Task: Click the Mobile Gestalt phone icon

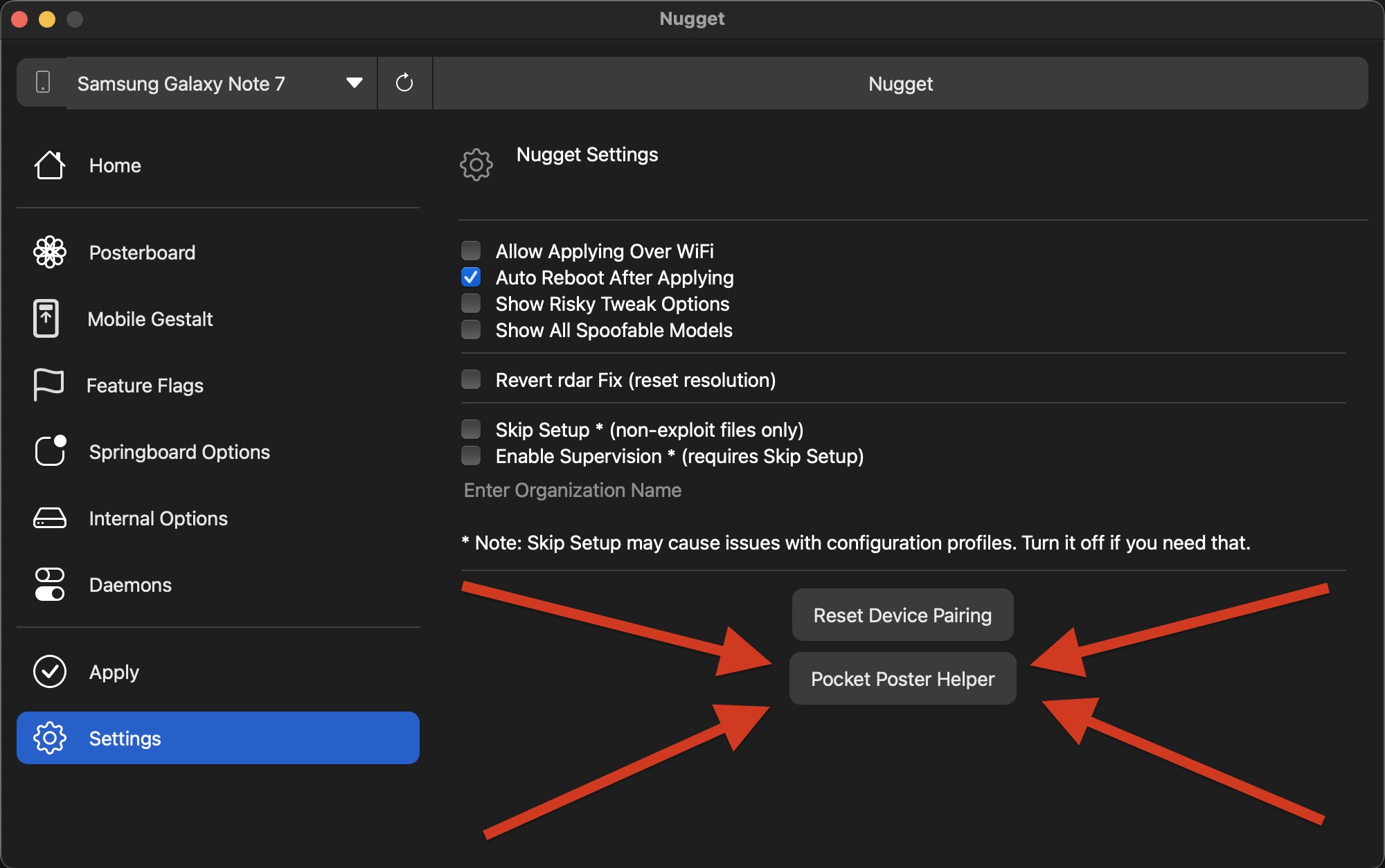Action: (x=46, y=318)
